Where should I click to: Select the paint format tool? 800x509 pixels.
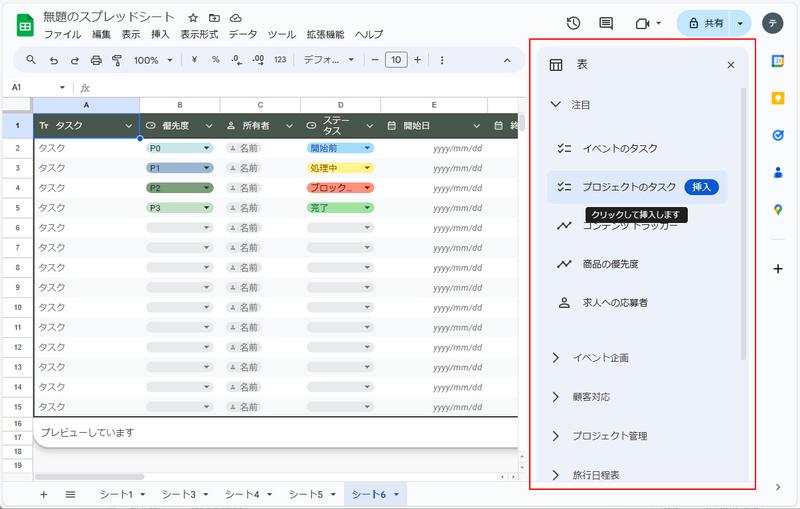117,60
